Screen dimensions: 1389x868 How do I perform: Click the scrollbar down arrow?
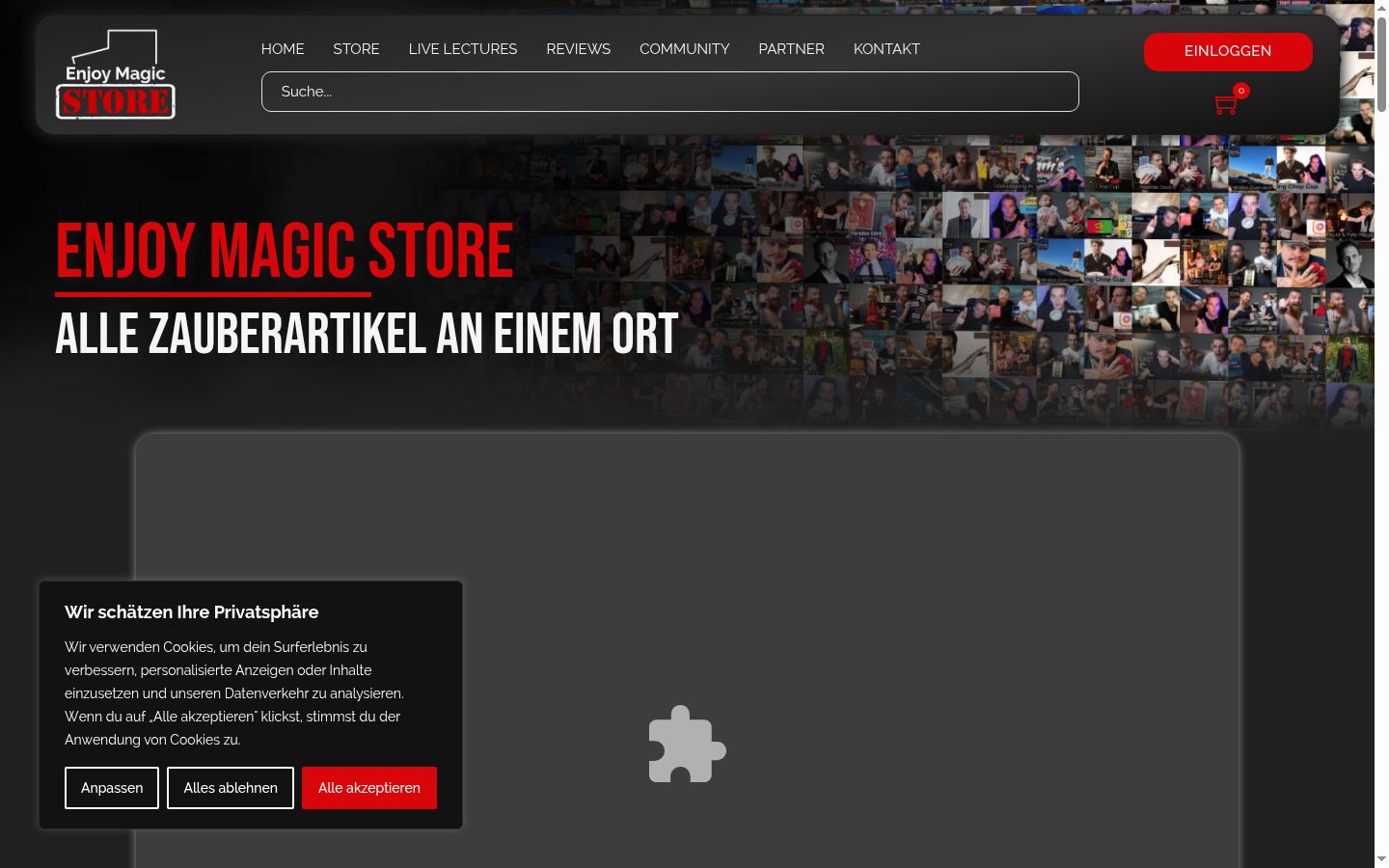1381,859
